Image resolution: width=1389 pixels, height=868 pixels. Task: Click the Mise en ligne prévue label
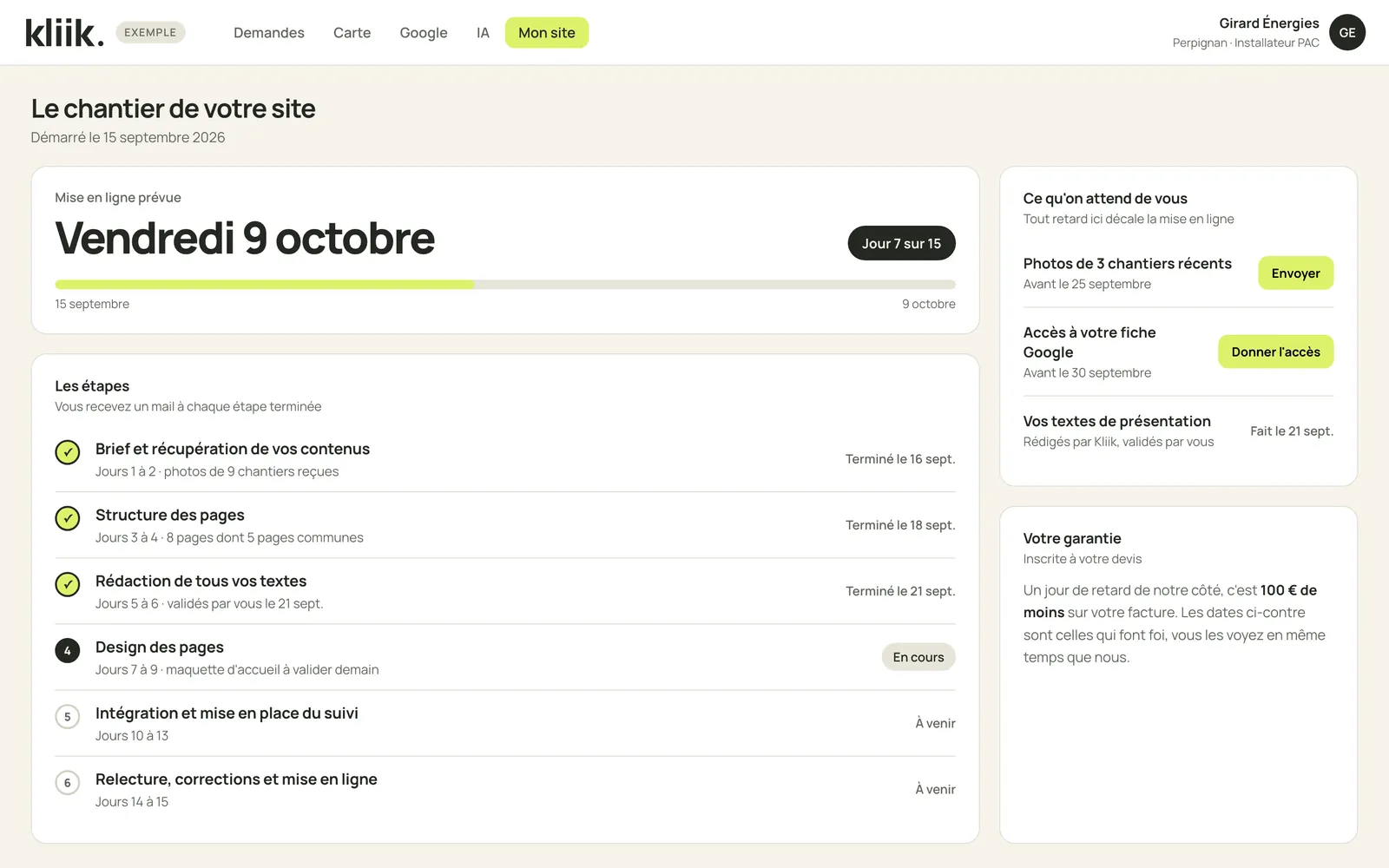pyautogui.click(x=118, y=197)
